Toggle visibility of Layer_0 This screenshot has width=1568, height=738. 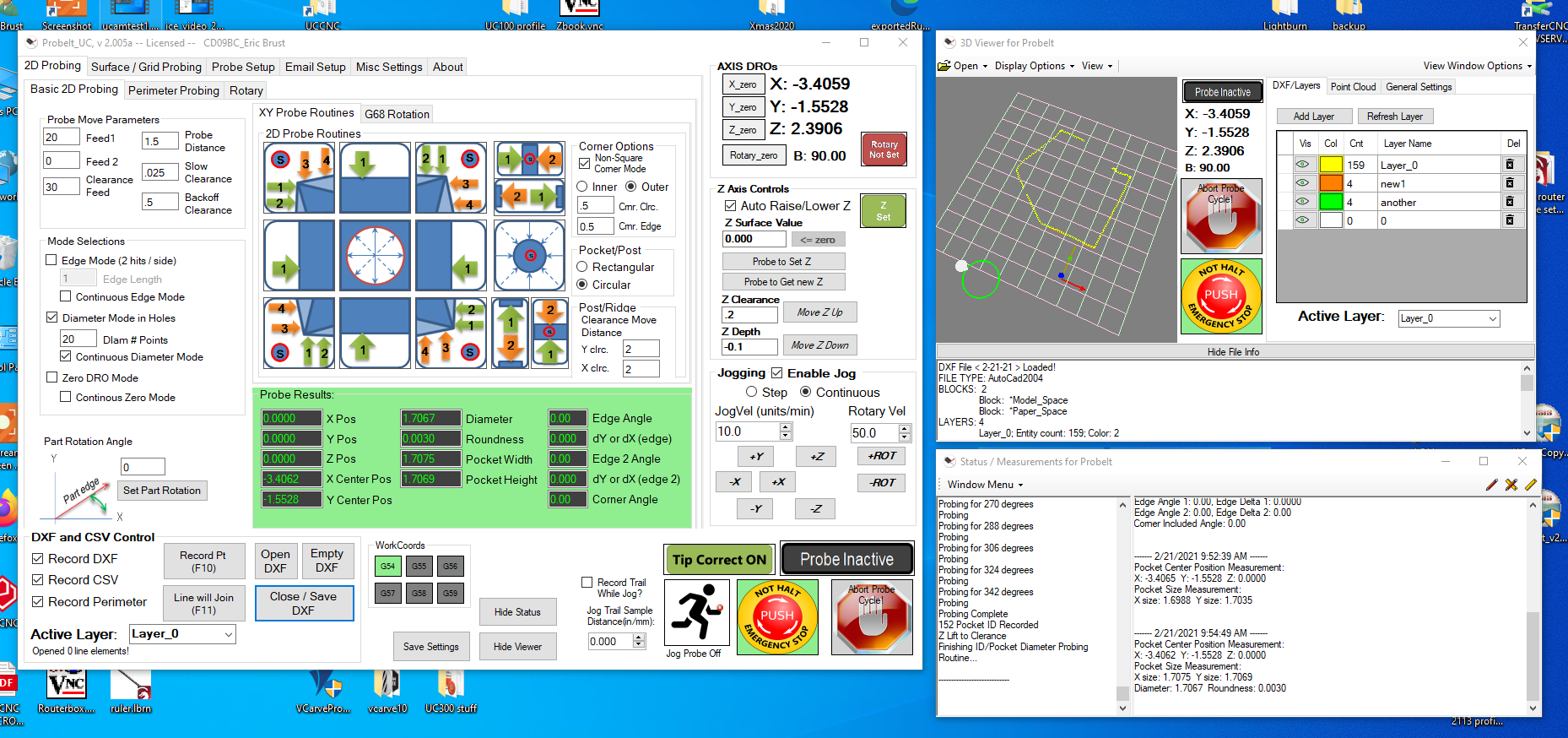tap(1303, 165)
